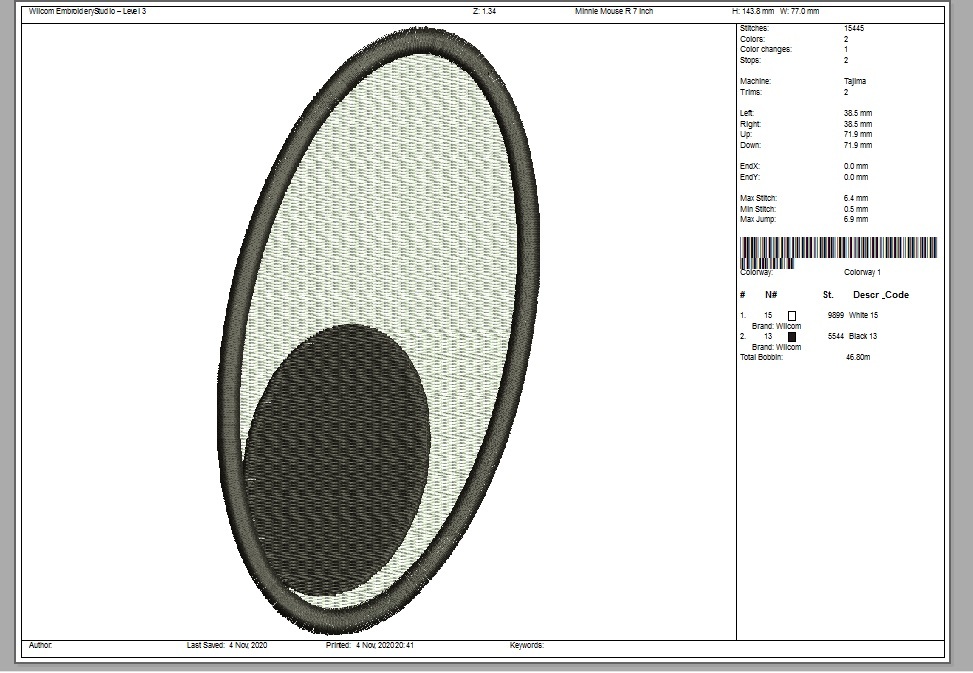Screen dimensions: 973x673
Task: Select the '71.9 mm' value beside 'Down:'
Action: (x=858, y=145)
